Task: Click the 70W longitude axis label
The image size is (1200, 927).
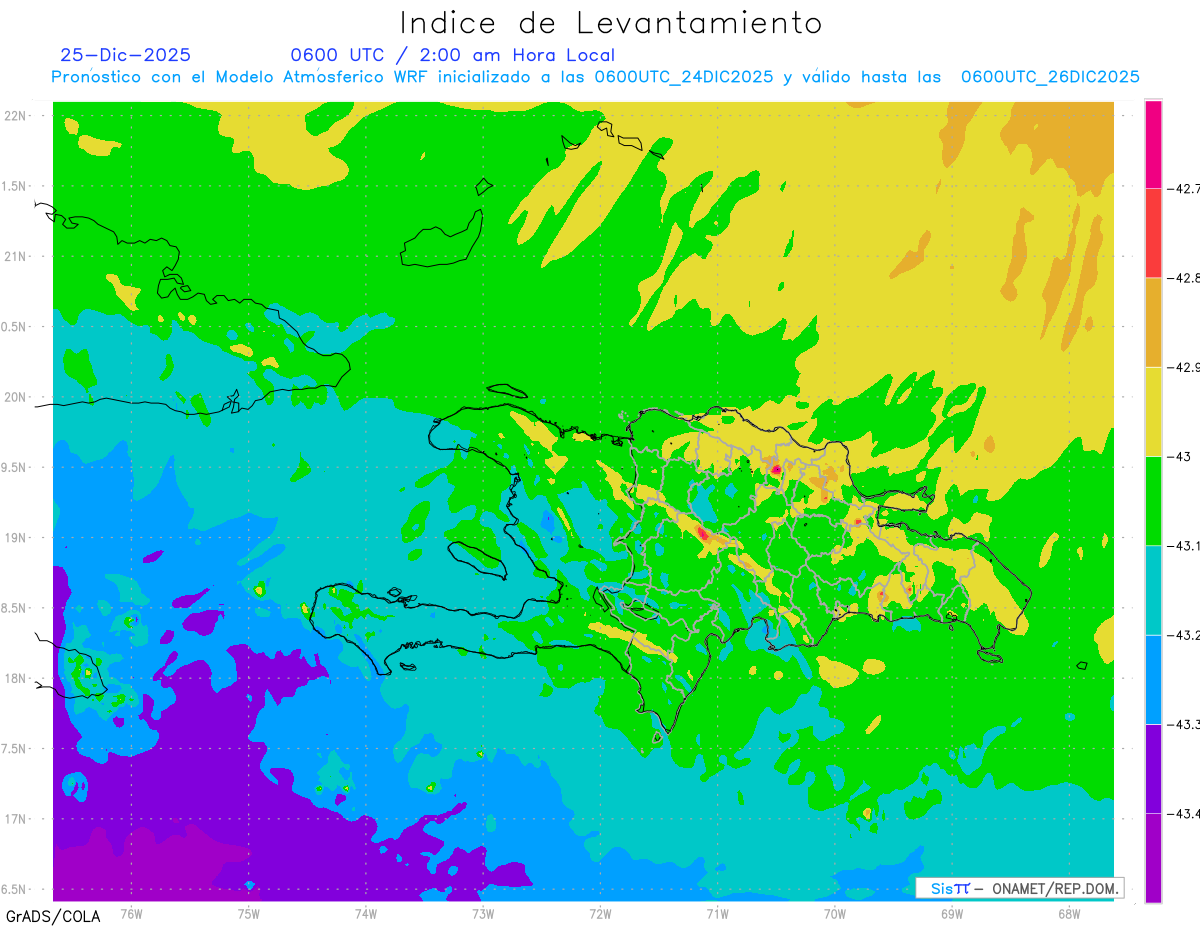Action: pos(834,912)
